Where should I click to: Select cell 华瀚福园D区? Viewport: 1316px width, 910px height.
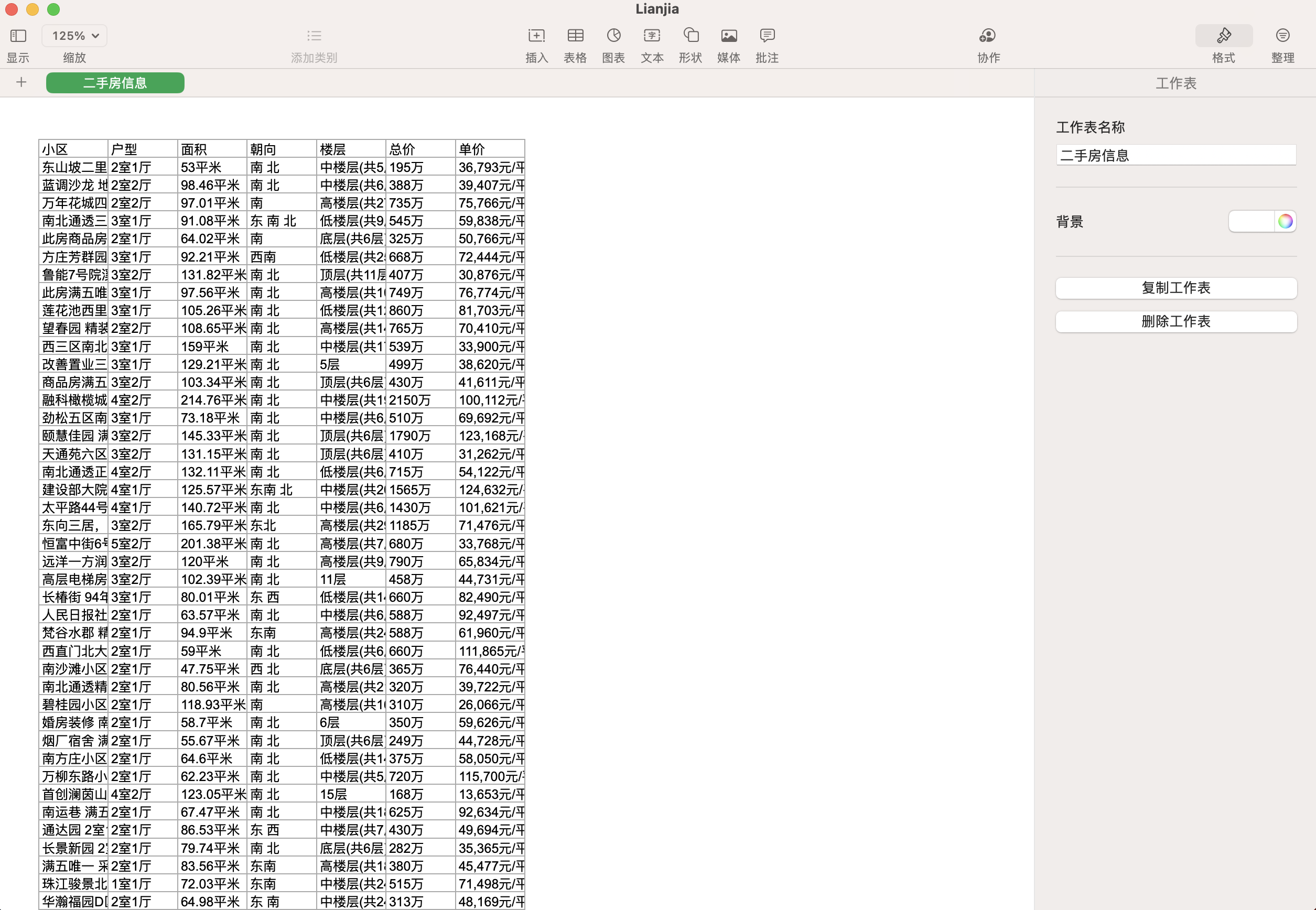[73, 902]
